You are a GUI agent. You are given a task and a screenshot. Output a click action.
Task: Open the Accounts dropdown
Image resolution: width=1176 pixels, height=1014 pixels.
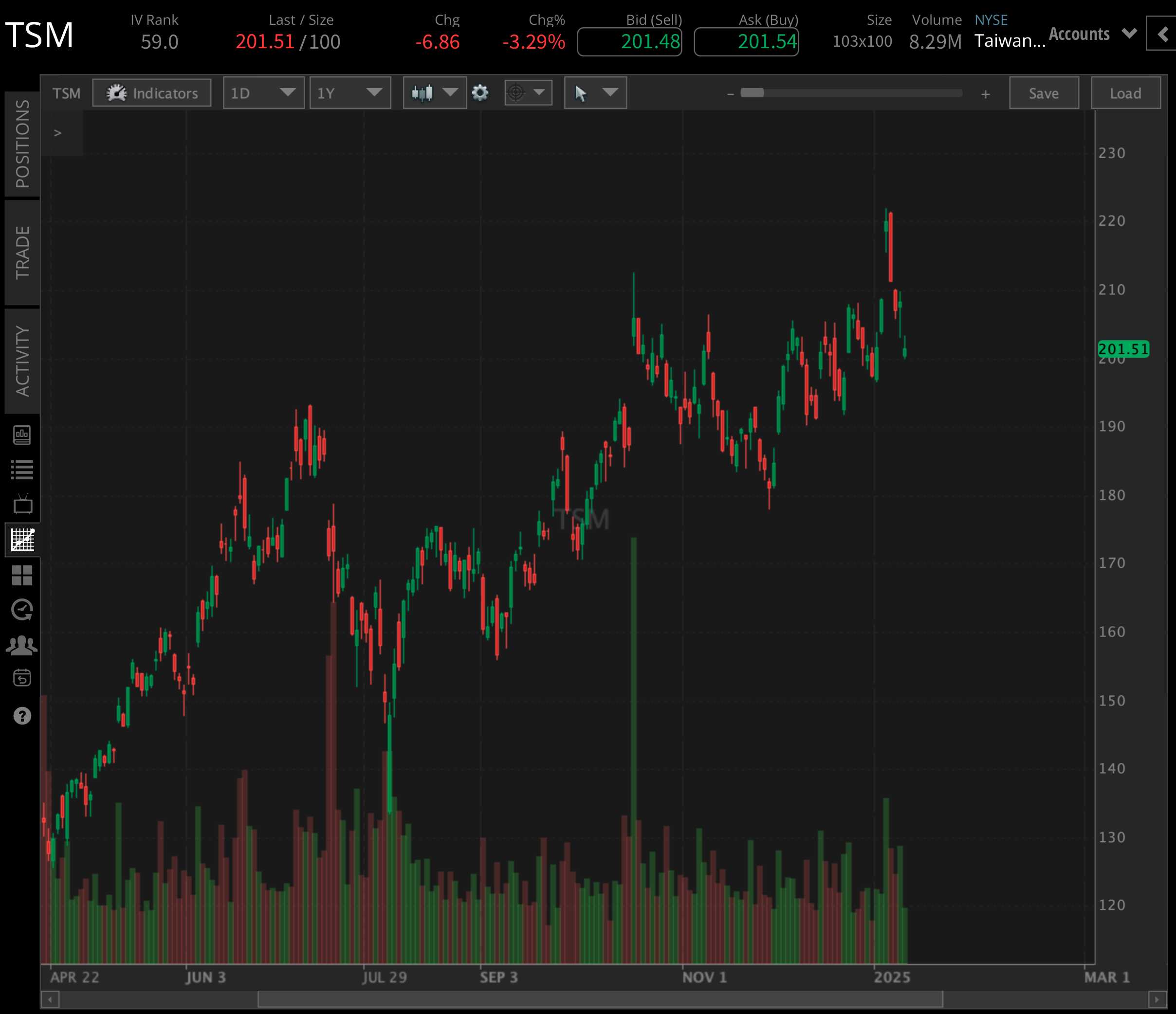point(1093,34)
